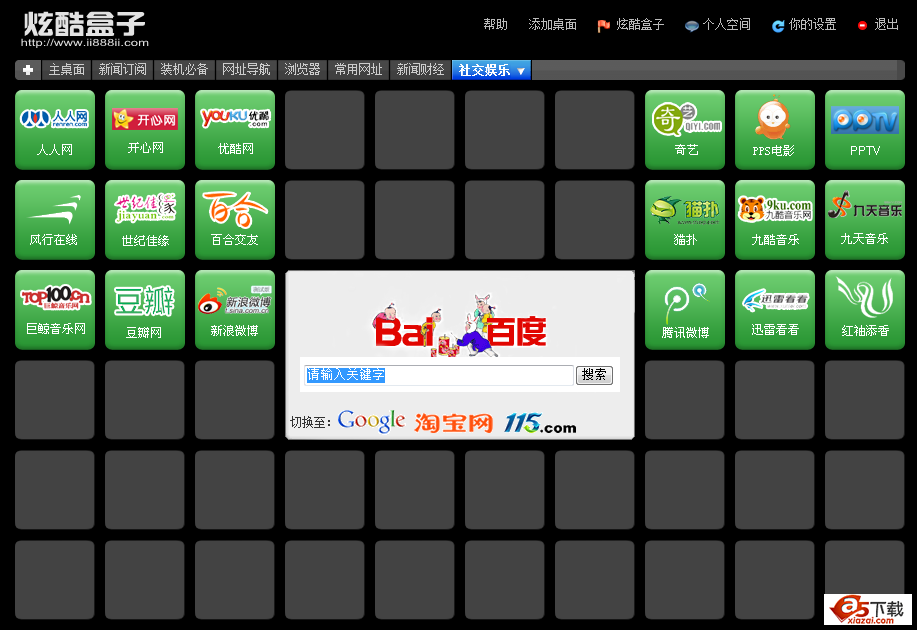Open the 奇艺 video tile
Viewport: 917px width, 630px height.
pos(685,129)
